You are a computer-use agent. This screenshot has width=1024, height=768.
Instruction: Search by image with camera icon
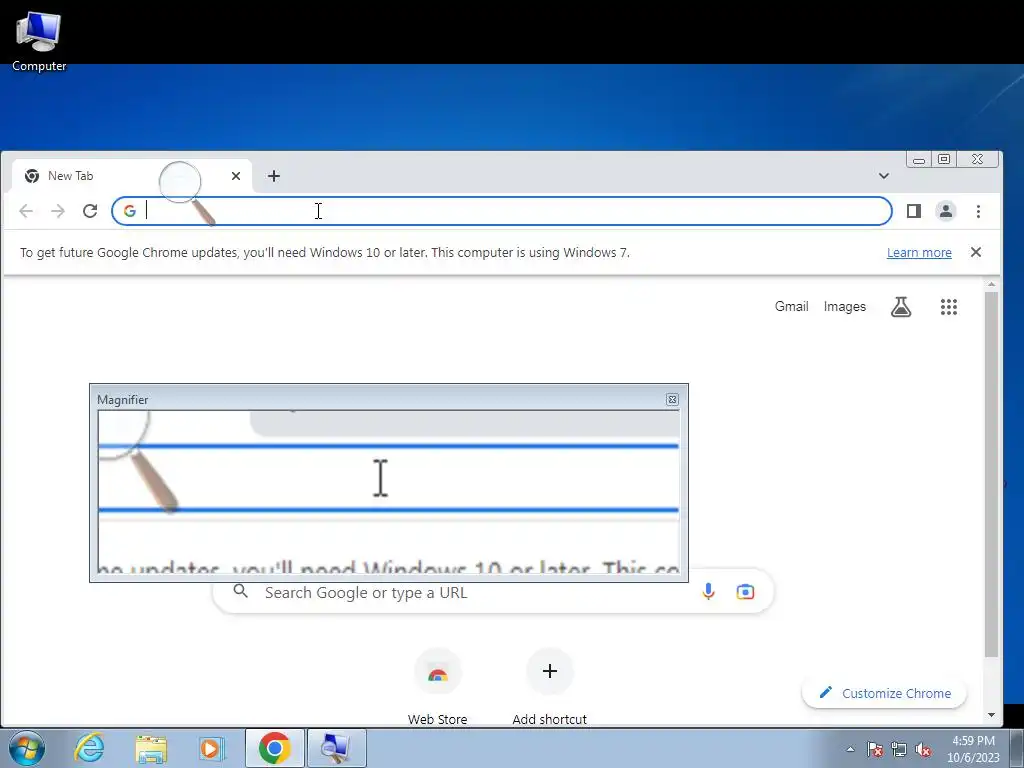[745, 592]
